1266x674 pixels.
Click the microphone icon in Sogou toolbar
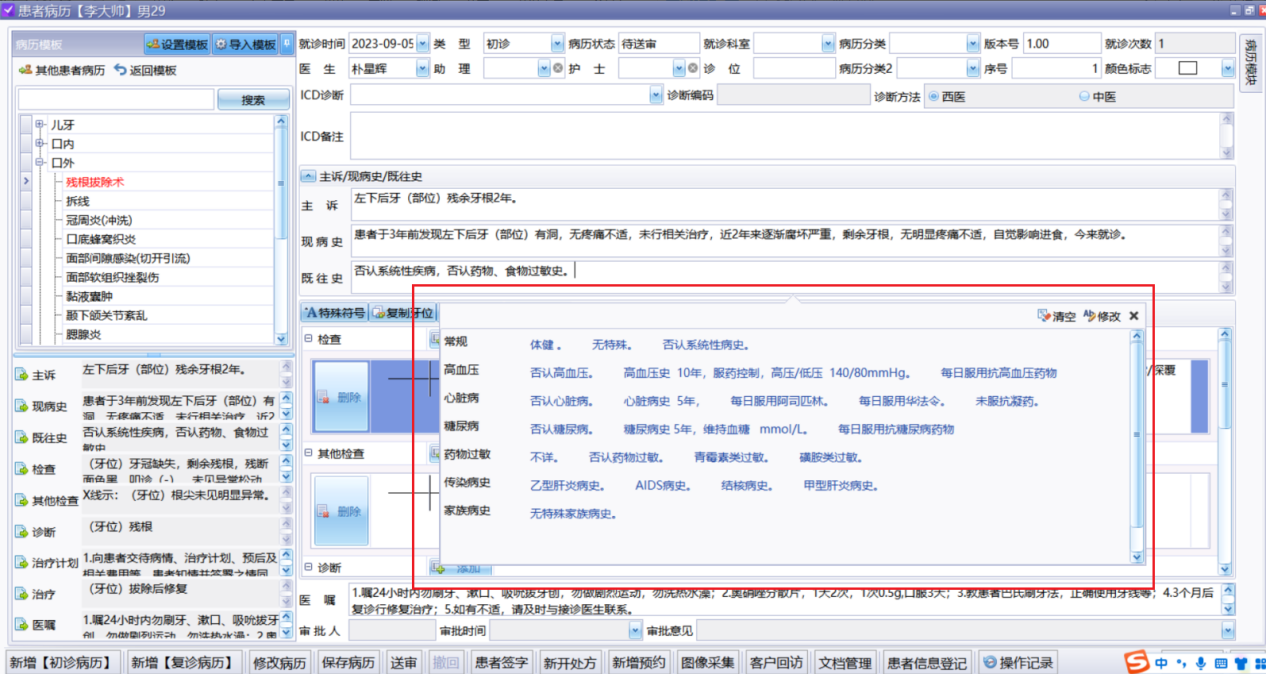(1200, 662)
